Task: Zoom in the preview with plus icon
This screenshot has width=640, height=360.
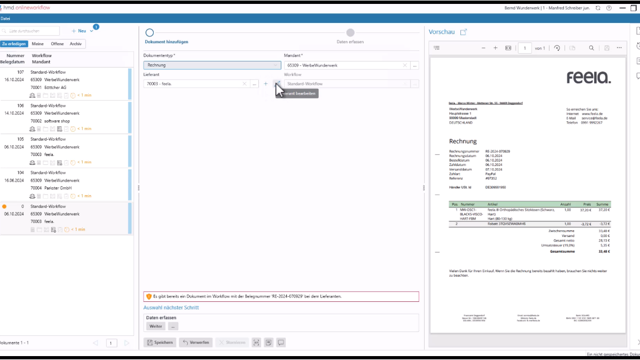Action: 496,48
